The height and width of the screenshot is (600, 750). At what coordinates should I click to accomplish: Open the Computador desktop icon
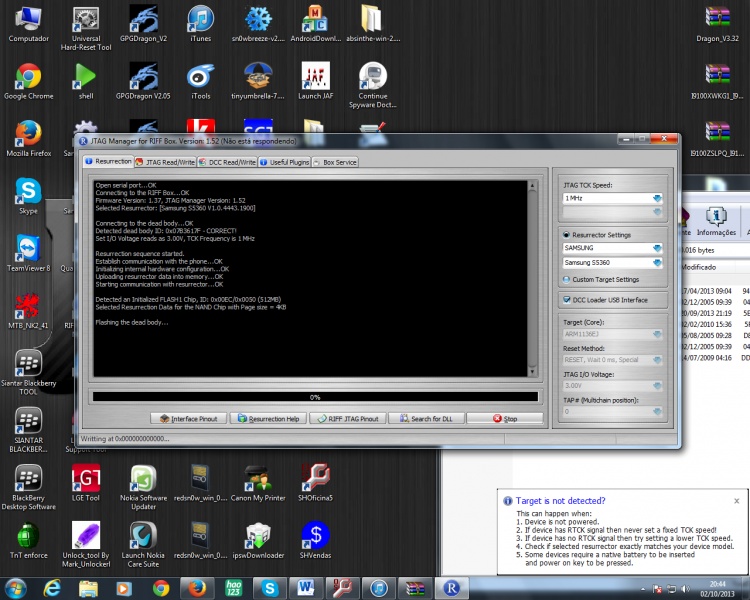click(28, 24)
